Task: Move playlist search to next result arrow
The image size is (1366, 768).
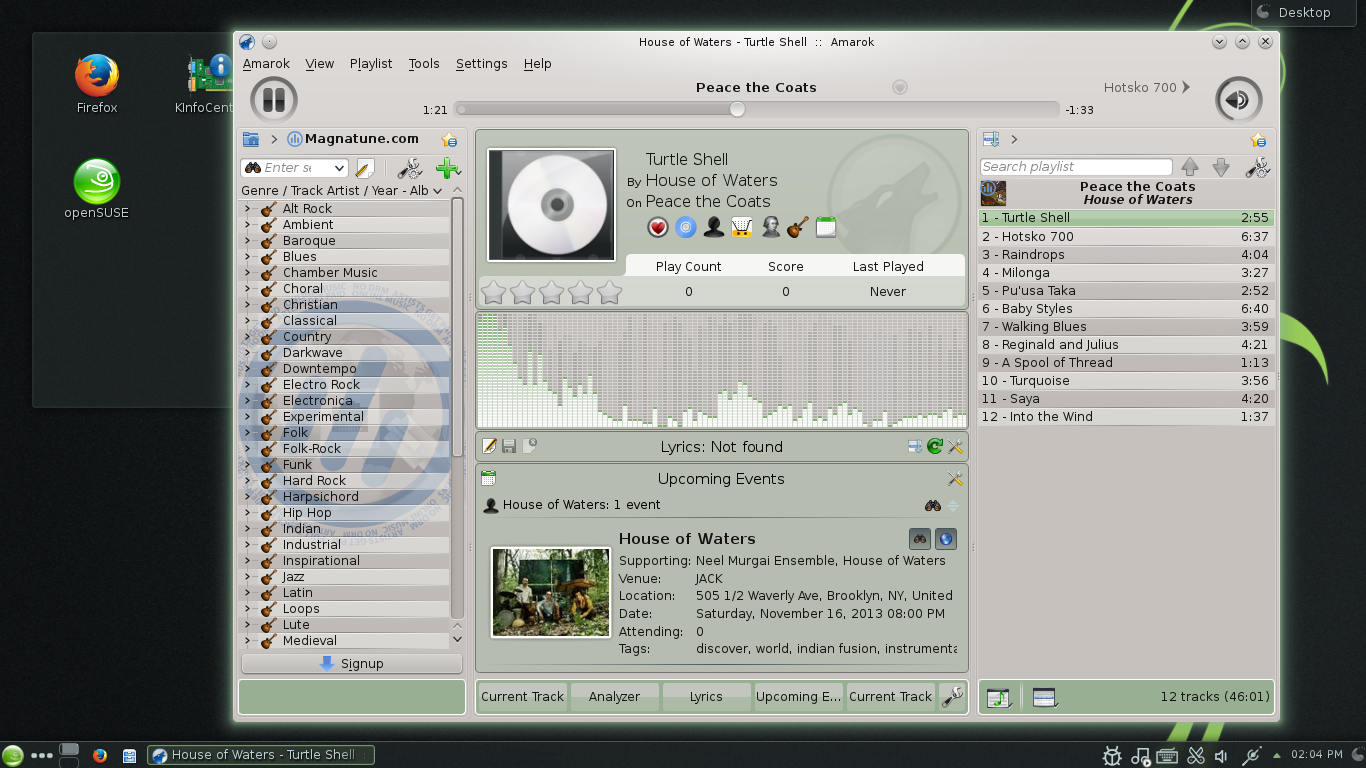Action: (1220, 167)
